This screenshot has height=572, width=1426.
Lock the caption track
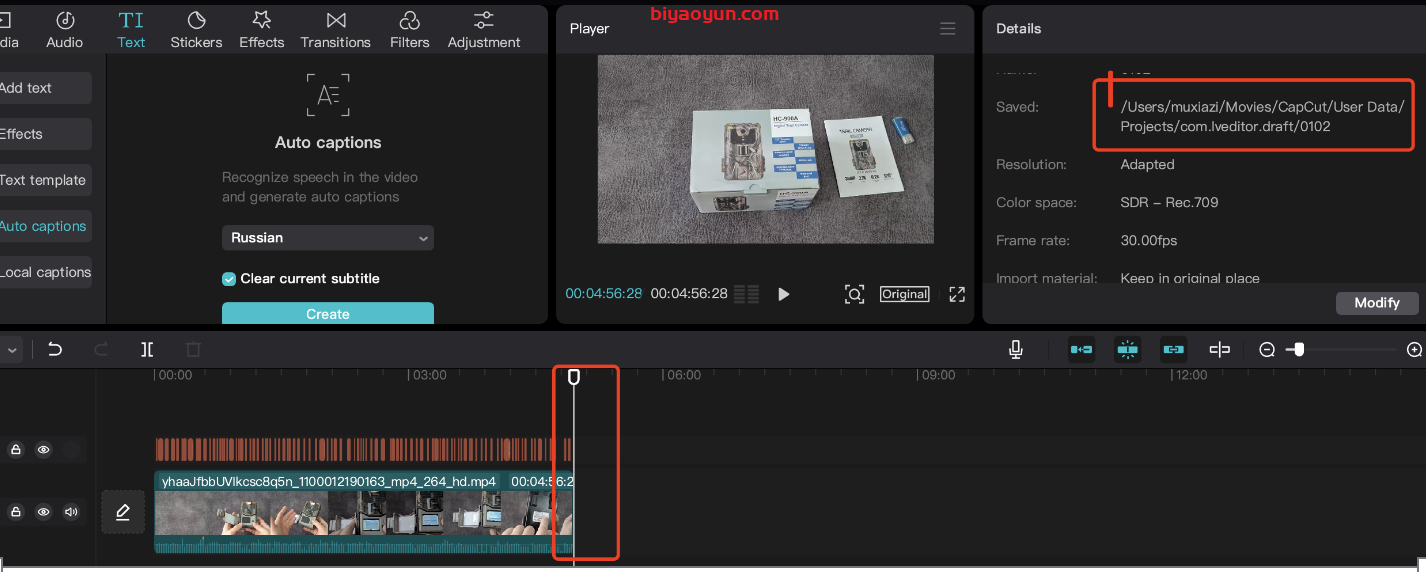[16, 450]
